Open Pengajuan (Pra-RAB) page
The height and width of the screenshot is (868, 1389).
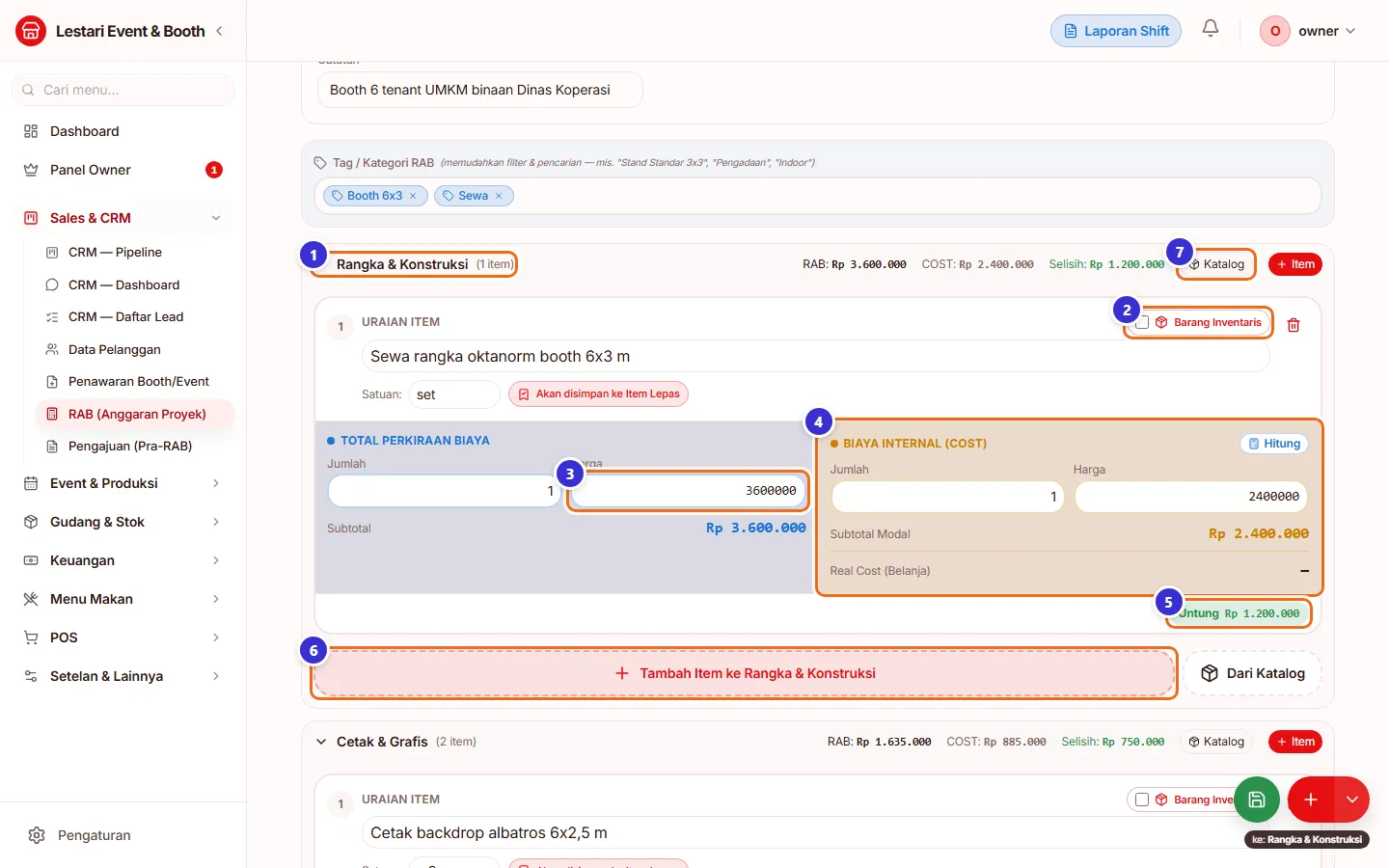(134, 447)
